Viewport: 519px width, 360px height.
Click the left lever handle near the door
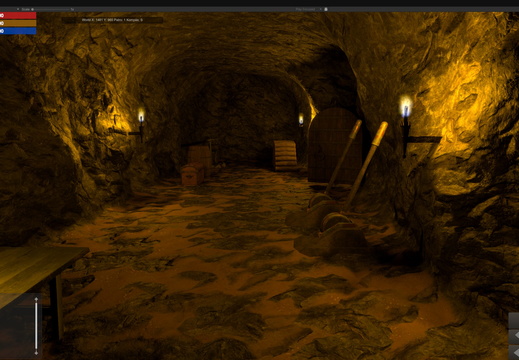pos(343,157)
